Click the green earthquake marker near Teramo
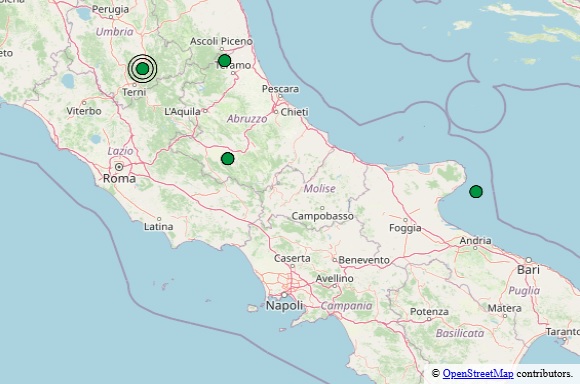This screenshot has height=384, width=580. point(225,60)
